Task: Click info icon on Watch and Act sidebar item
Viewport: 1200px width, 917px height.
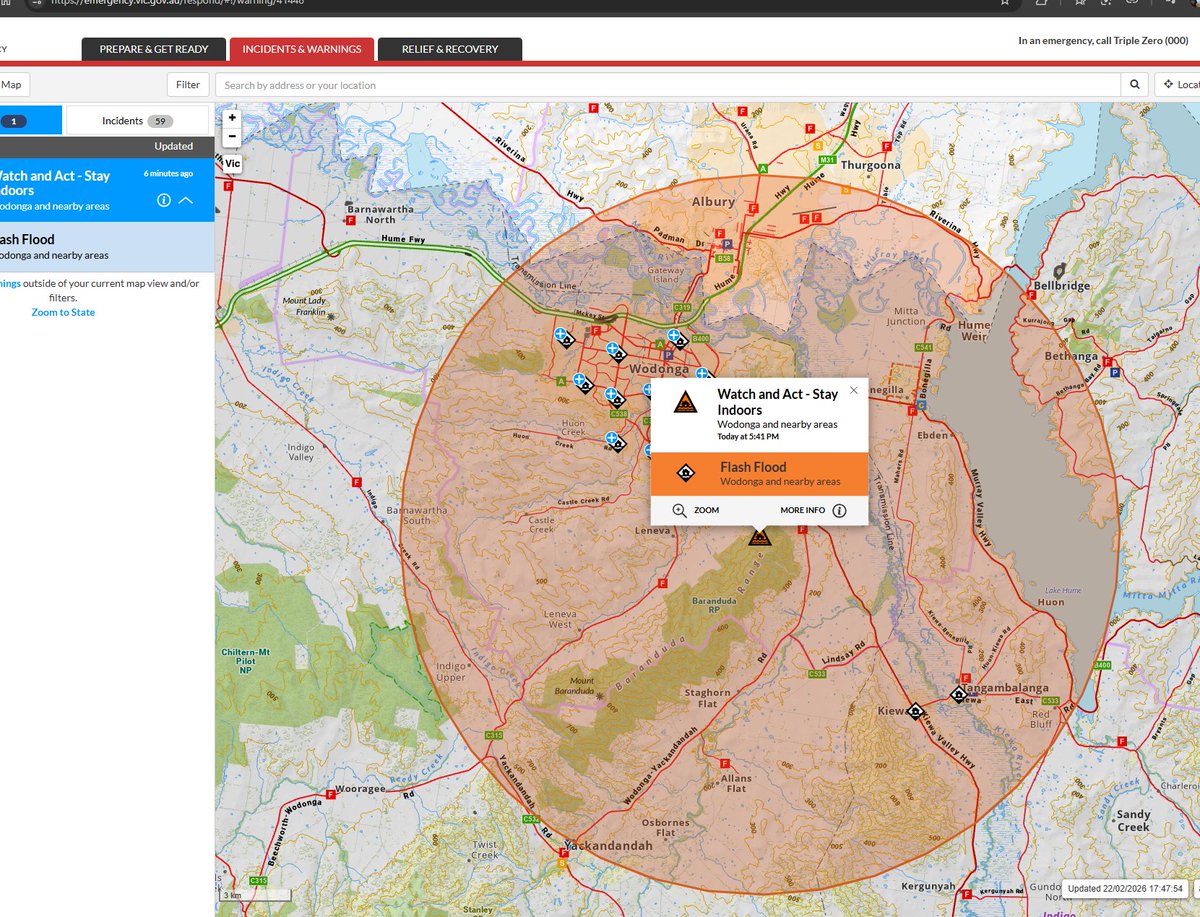Action: [x=163, y=201]
